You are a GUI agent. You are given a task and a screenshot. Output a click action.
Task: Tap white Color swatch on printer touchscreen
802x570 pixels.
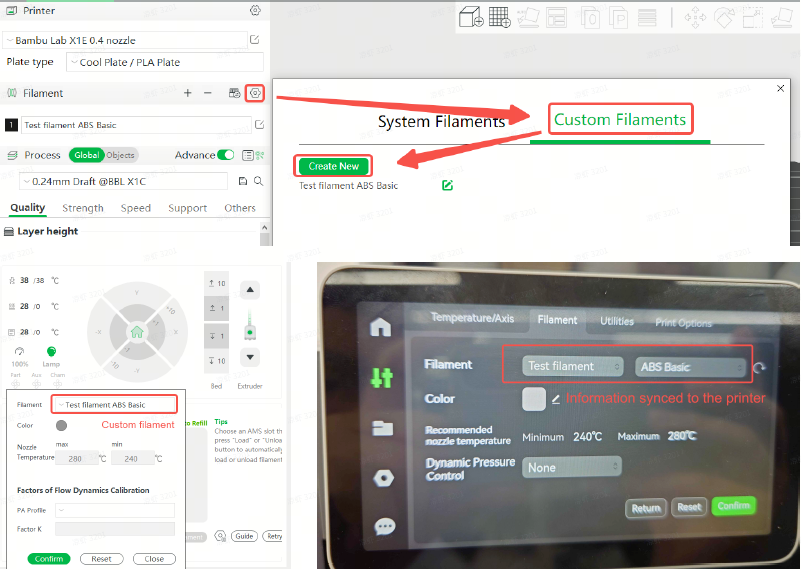click(533, 399)
